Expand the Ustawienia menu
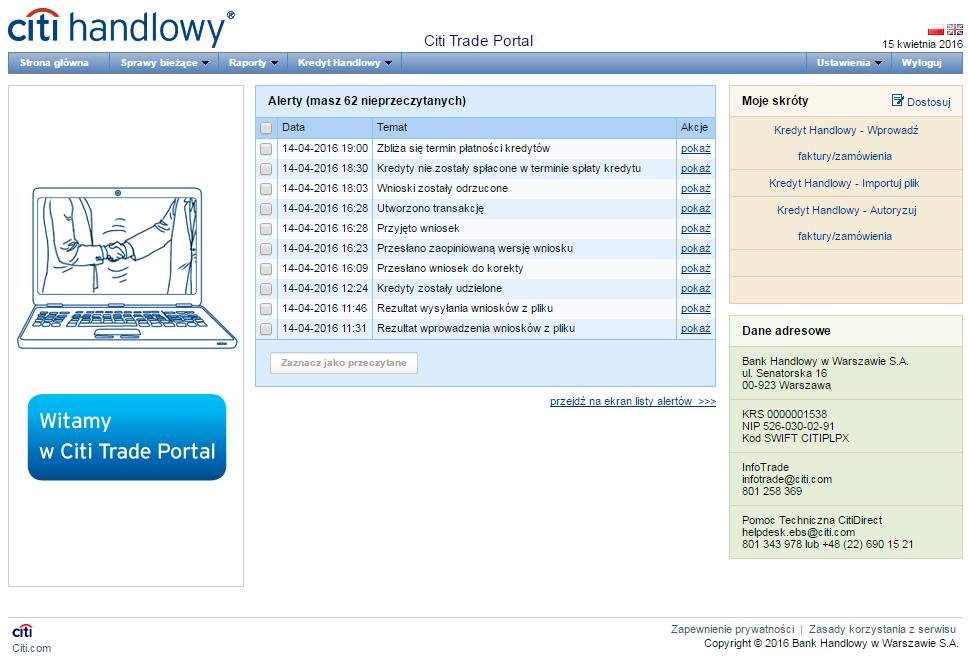968x657 pixels. click(849, 63)
